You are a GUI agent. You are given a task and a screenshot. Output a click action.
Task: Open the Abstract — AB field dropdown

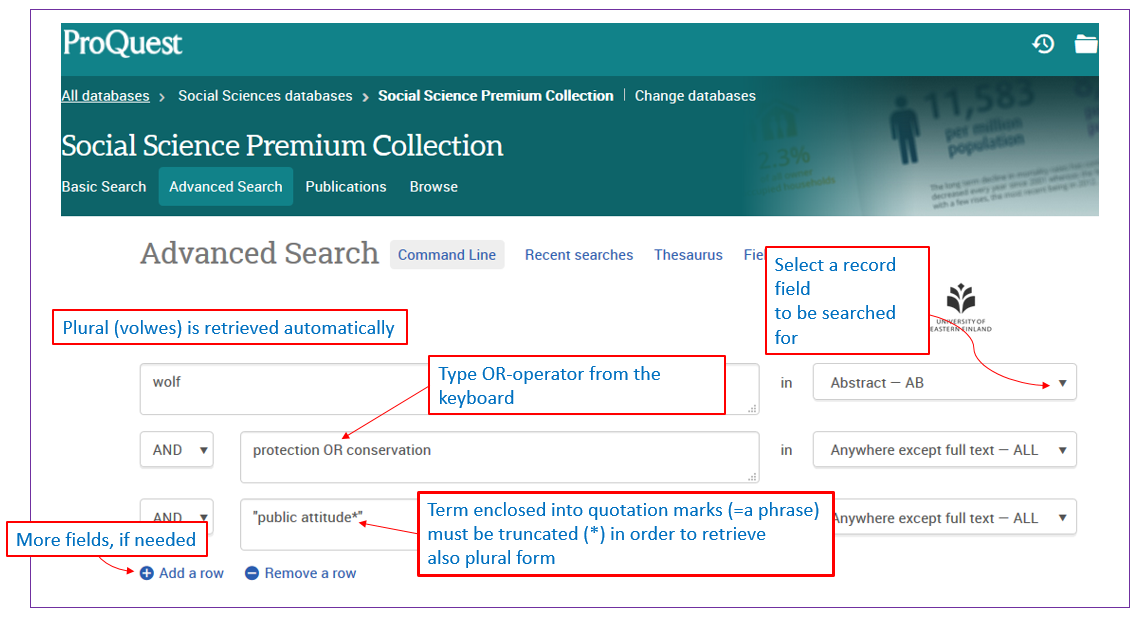pos(944,383)
